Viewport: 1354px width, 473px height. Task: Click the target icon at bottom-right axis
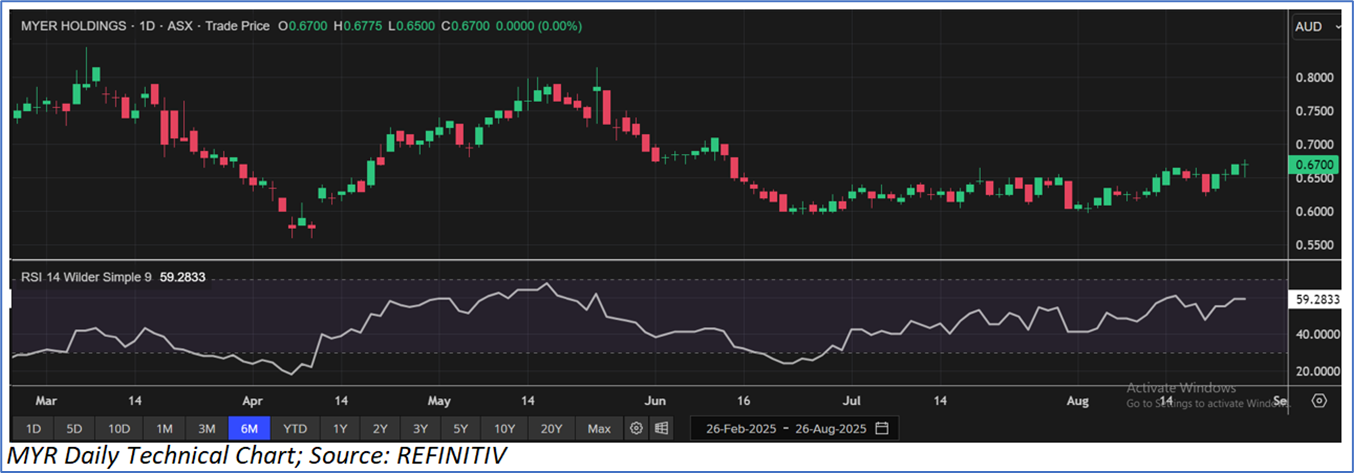tap(1319, 401)
